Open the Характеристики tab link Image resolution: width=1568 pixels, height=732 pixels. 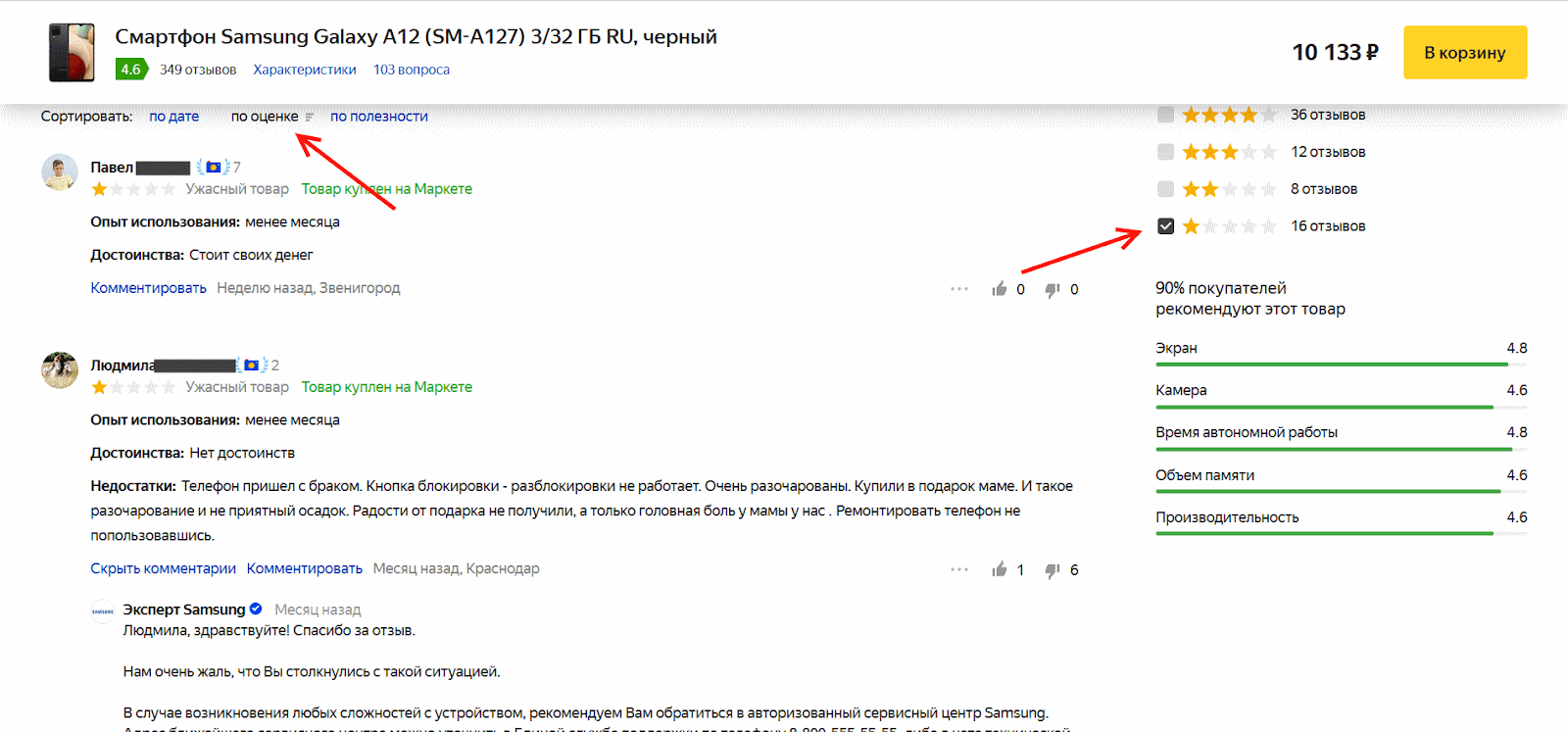click(x=305, y=70)
